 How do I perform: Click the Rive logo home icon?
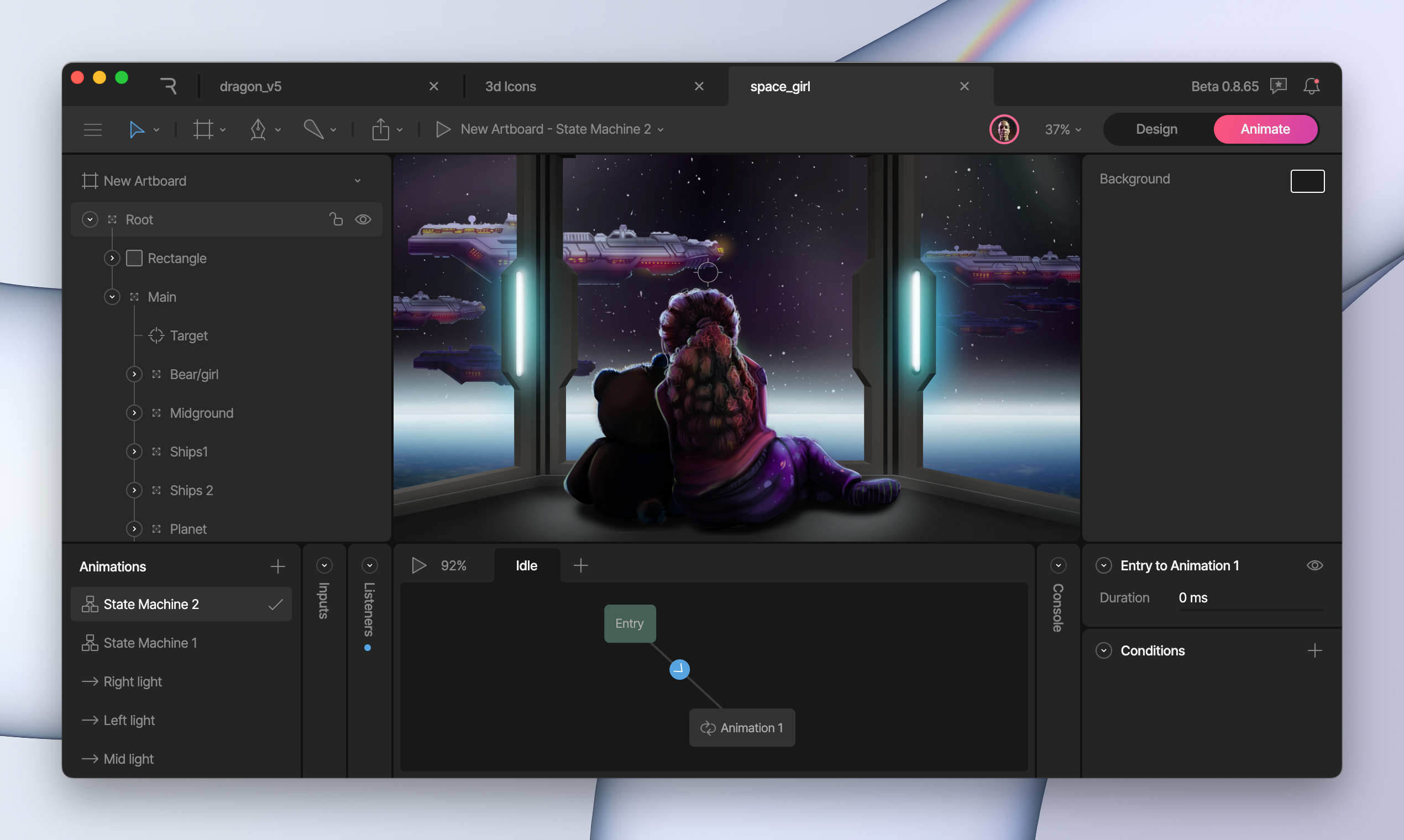coord(168,86)
